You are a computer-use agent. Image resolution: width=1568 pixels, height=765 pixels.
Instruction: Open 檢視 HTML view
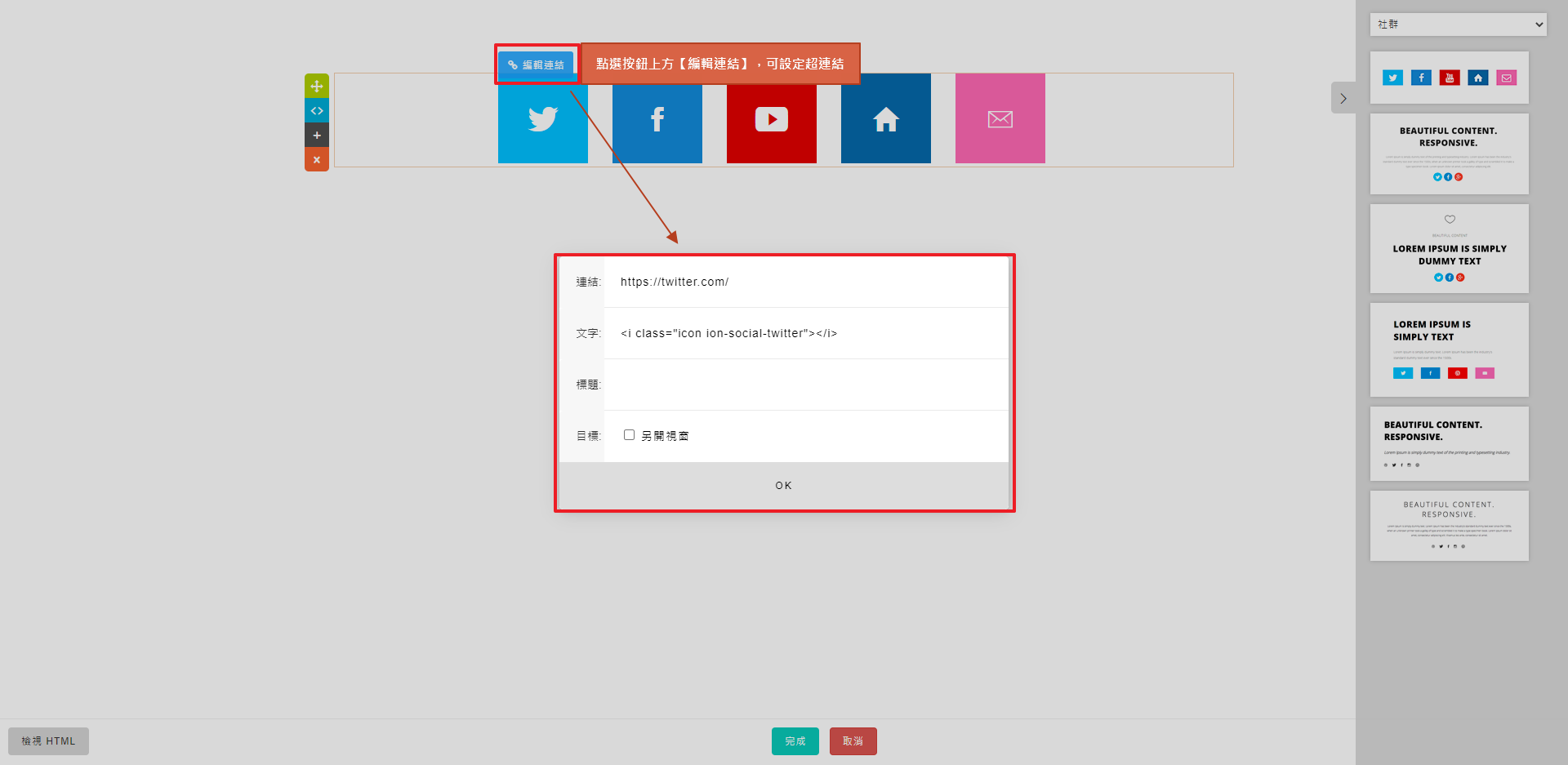pyautogui.click(x=48, y=741)
